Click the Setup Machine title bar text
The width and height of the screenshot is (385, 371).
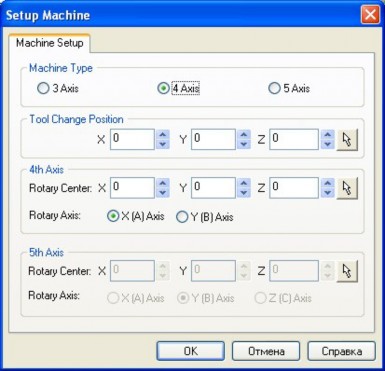click(48, 15)
